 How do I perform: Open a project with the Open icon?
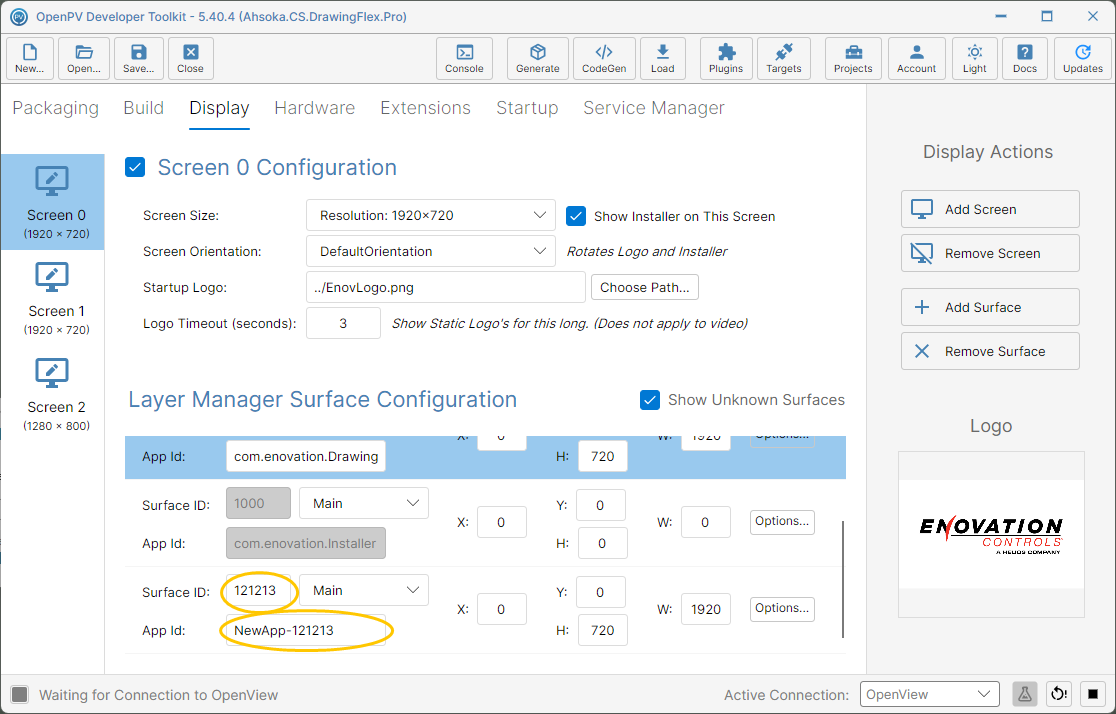coord(84,58)
